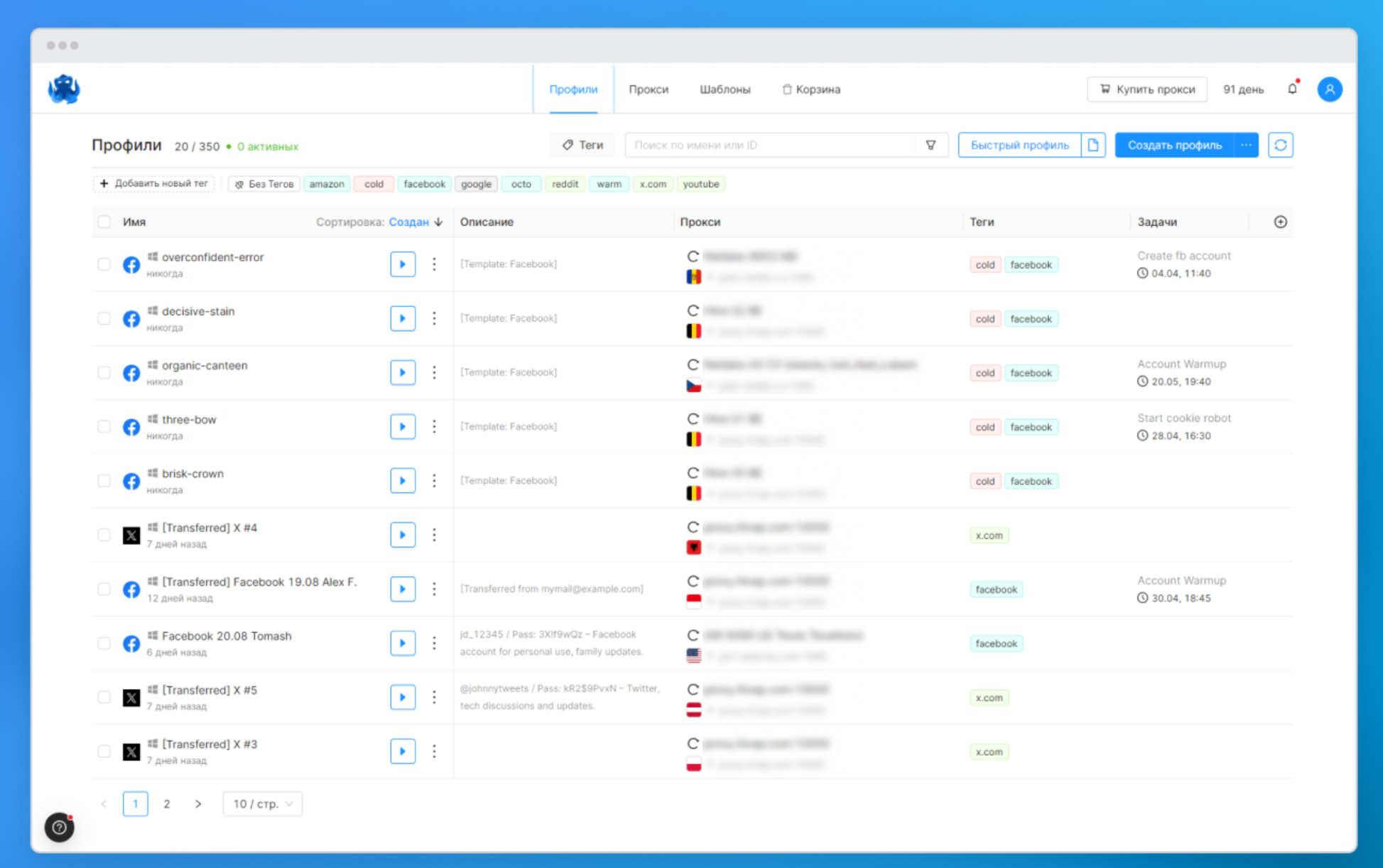Filter by octo tag
Viewport: 1383px width, 868px height.
tap(521, 184)
